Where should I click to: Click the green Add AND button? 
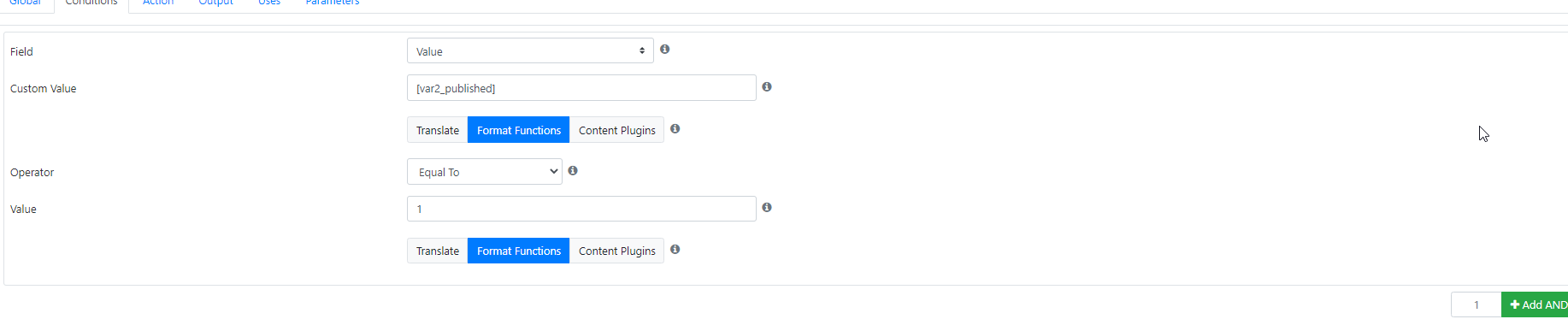[x=1536, y=304]
